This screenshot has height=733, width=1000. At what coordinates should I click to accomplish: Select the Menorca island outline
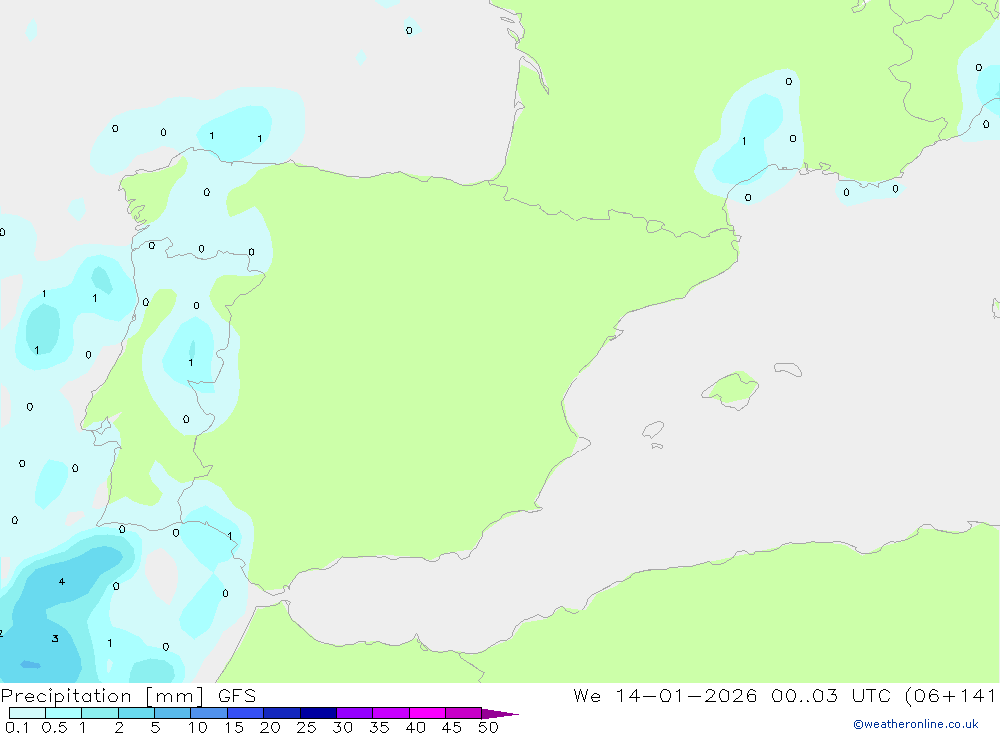pyautogui.click(x=788, y=369)
